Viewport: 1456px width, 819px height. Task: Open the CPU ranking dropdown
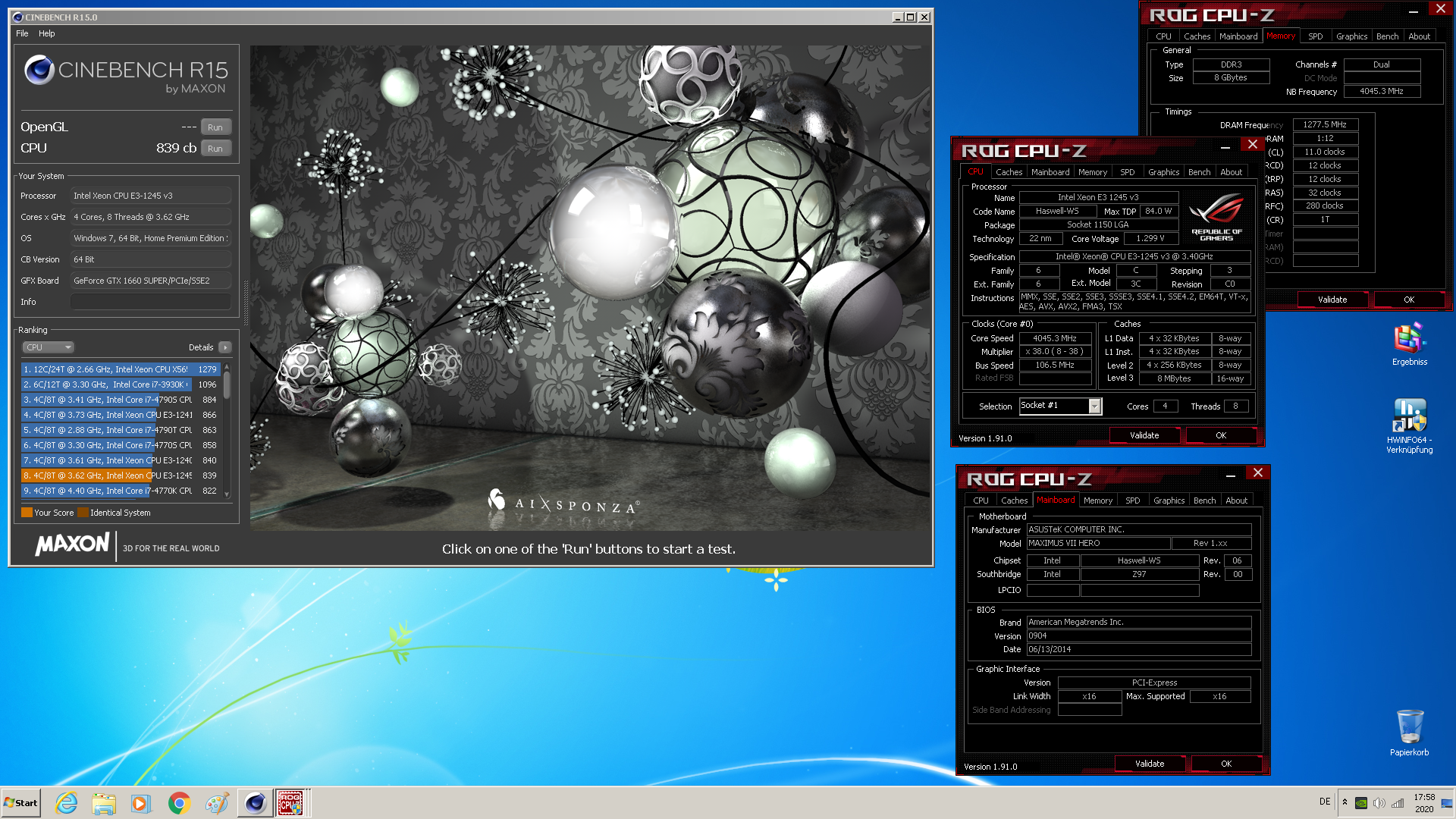coord(48,347)
